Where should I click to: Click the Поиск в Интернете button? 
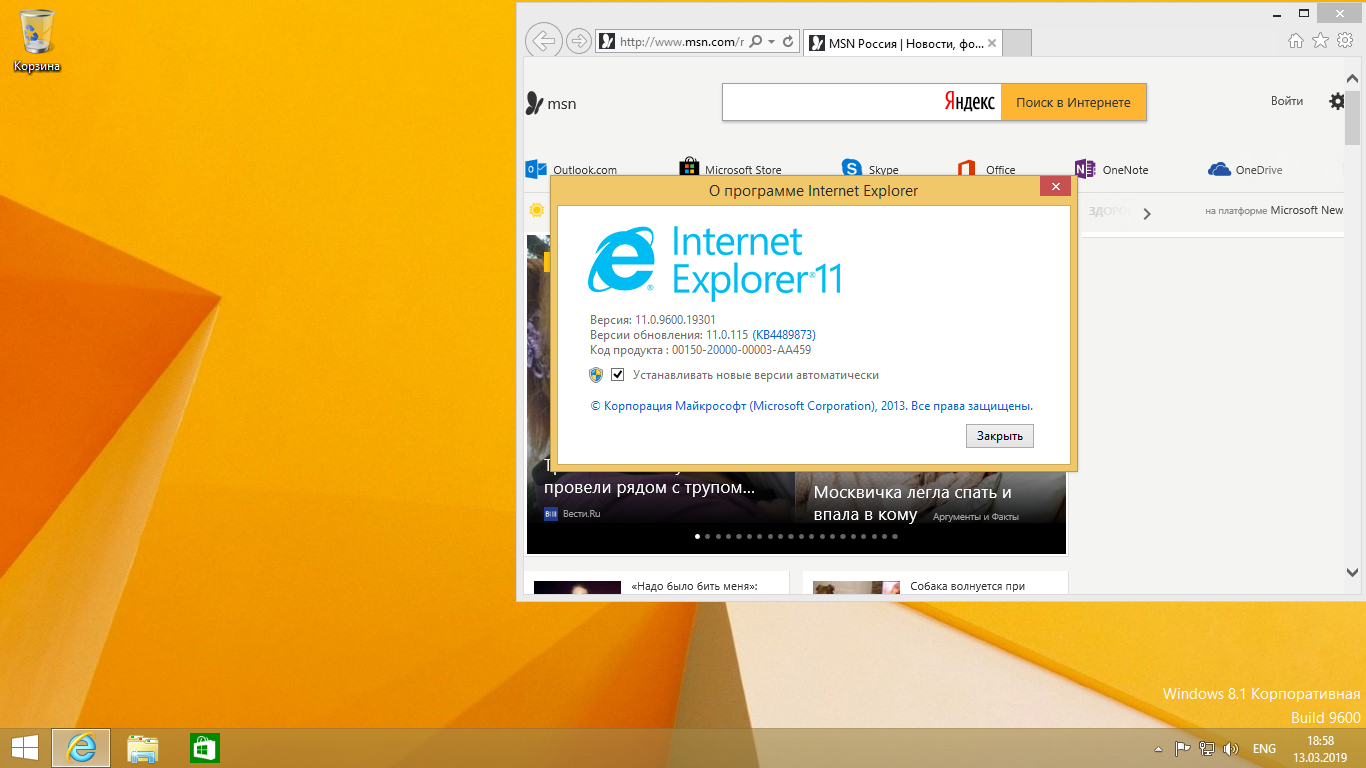pos(1073,102)
